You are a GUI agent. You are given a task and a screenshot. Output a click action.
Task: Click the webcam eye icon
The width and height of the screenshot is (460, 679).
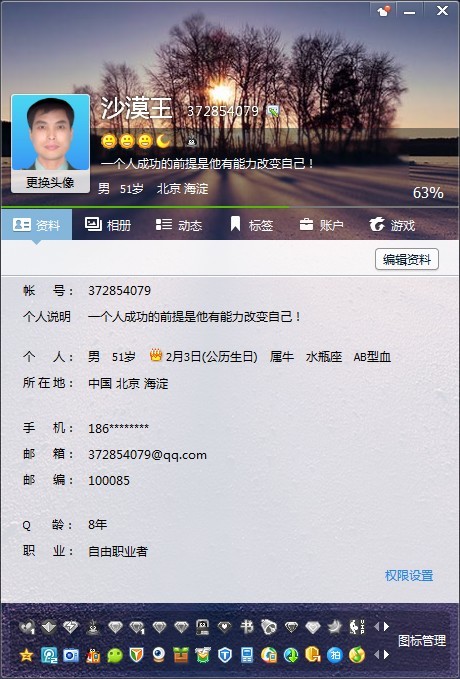pos(159,655)
